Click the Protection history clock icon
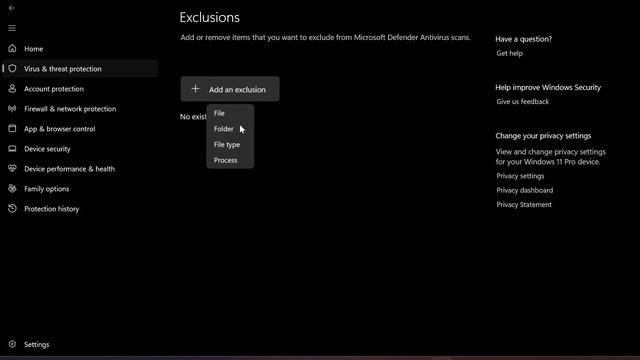Screen dimensions: 640x360 (x=12, y=209)
